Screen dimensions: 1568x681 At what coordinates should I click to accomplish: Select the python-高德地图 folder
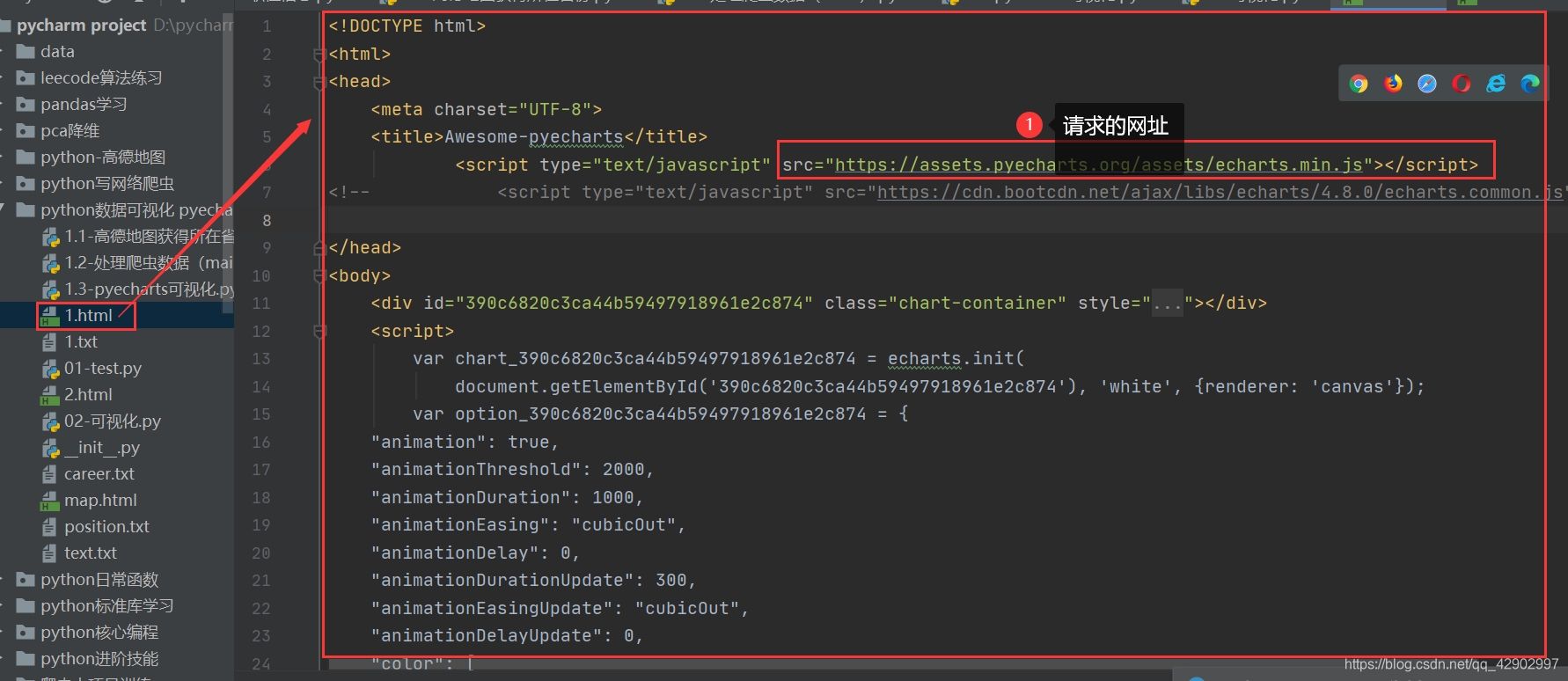pyautogui.click(x=103, y=157)
